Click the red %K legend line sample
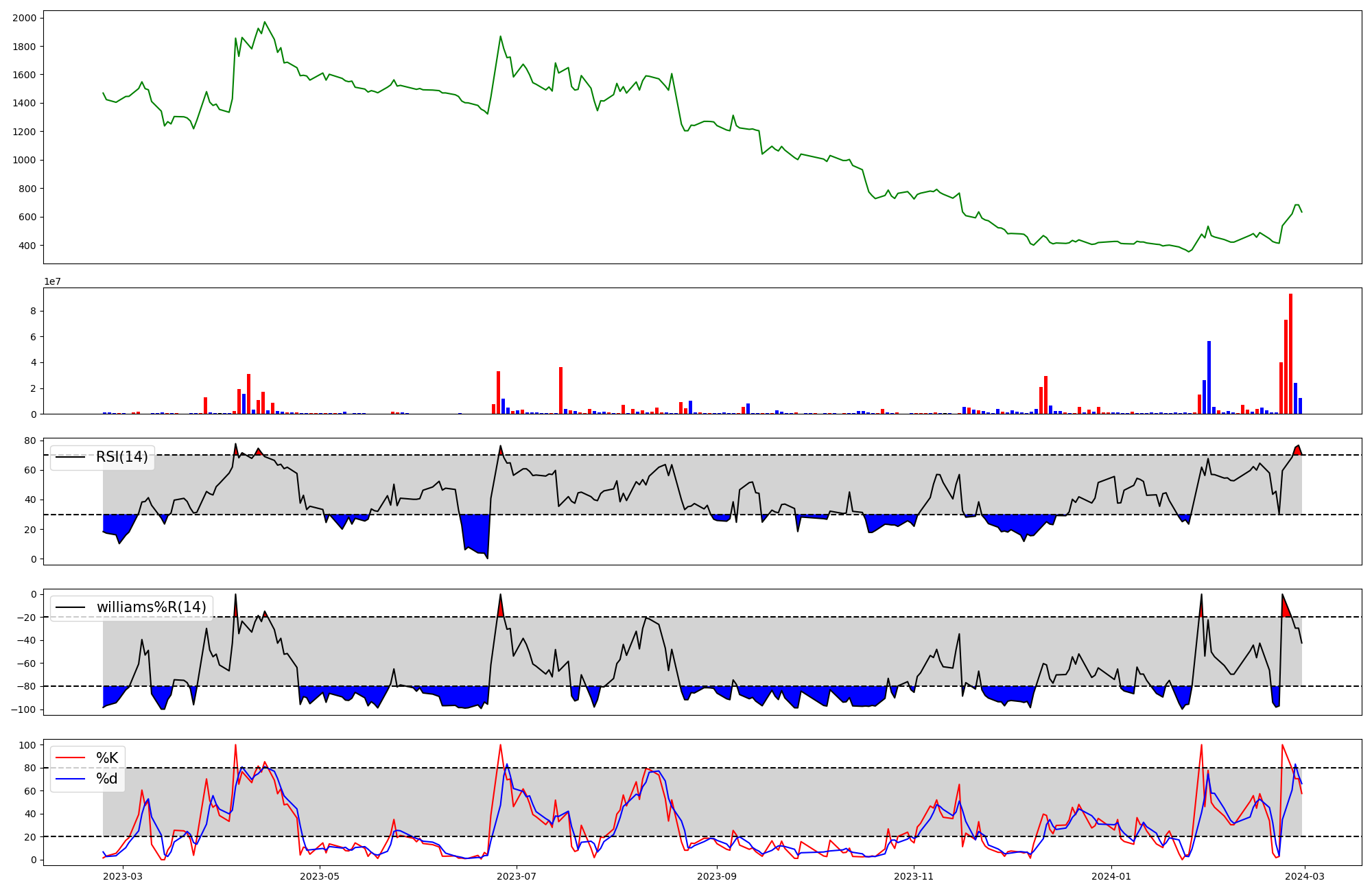This screenshot has height=892, width=1372. [69, 758]
